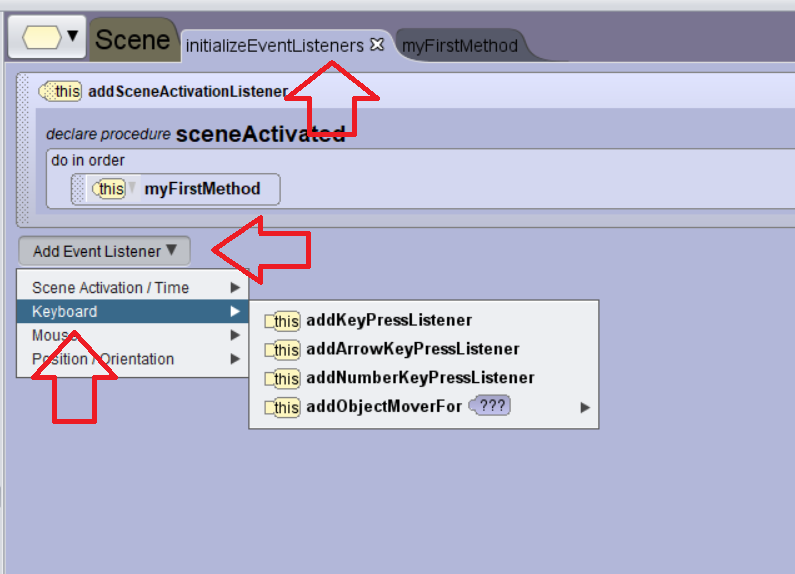Open the Mouse submenu

tap(133, 335)
